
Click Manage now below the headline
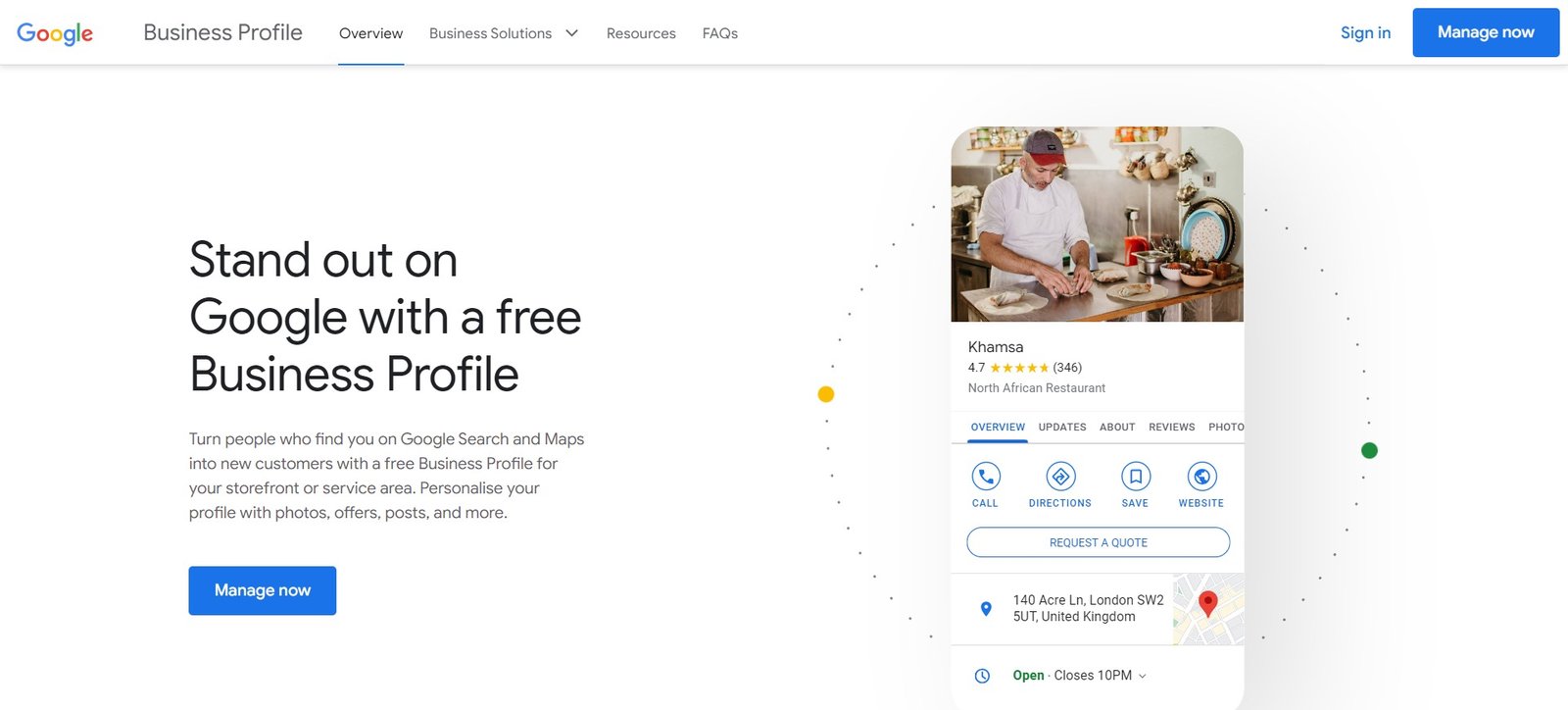(263, 590)
